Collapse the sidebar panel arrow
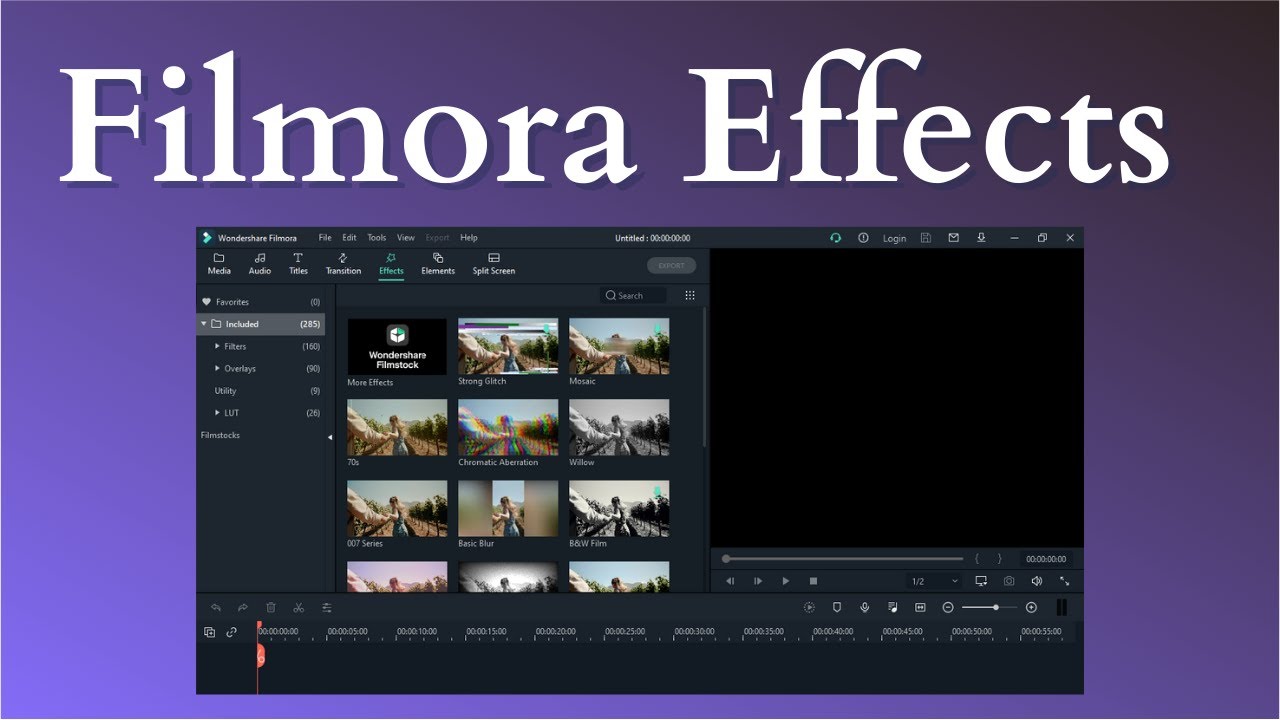Image resolution: width=1280 pixels, height=720 pixels. [330, 437]
